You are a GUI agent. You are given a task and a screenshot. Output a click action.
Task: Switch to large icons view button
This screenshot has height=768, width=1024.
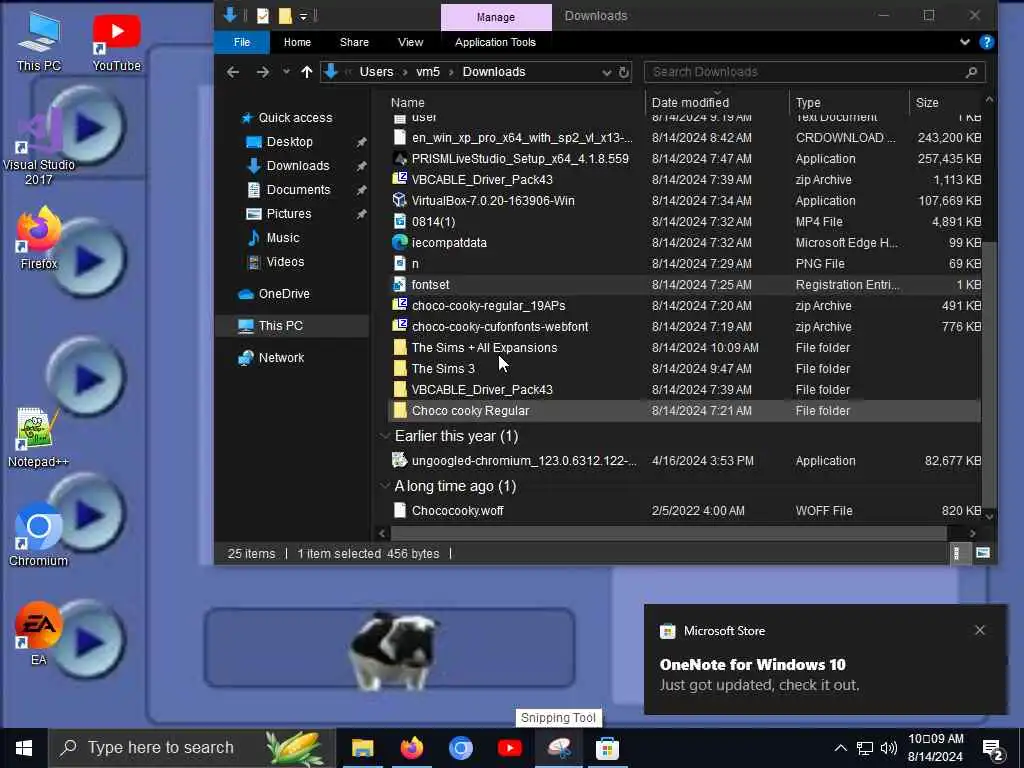(982, 554)
